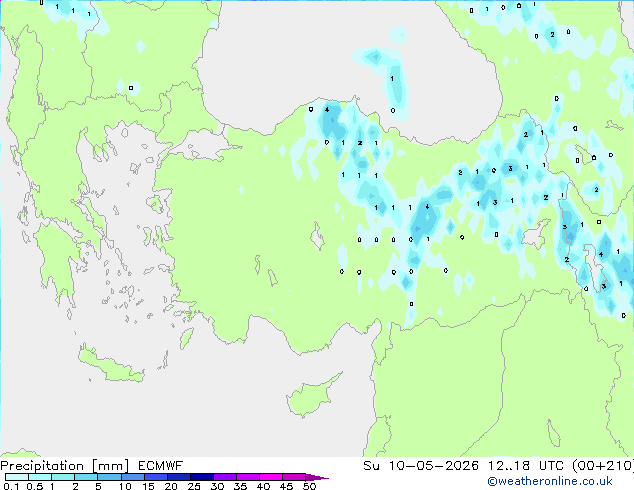The height and width of the screenshot is (490, 634).
Task: Pick the 1–2 mm legend swatch
Action: coord(63,477)
